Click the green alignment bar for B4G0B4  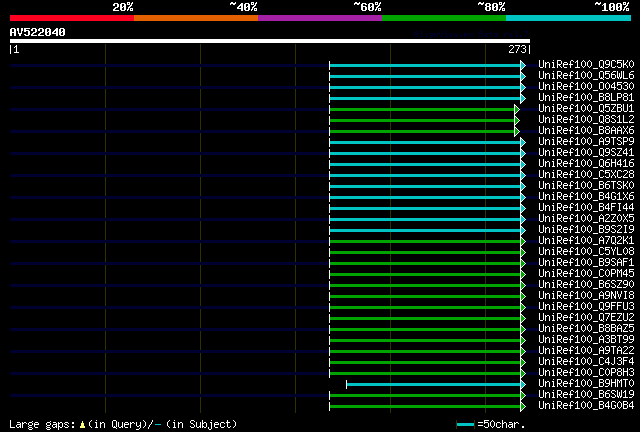[425, 407]
